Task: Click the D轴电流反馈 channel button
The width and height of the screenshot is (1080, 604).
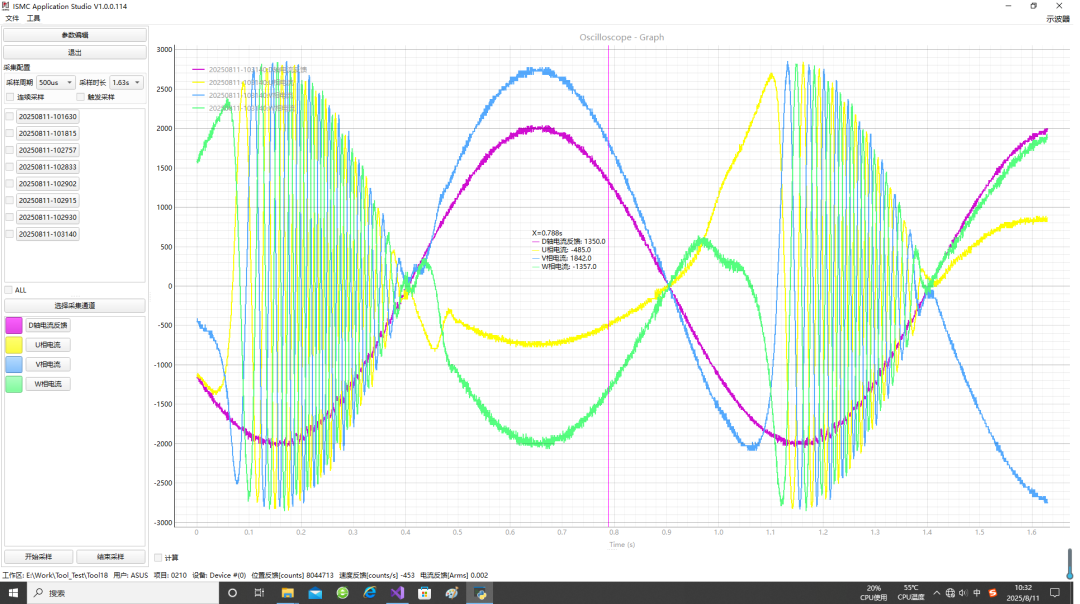Action: [x=48, y=325]
